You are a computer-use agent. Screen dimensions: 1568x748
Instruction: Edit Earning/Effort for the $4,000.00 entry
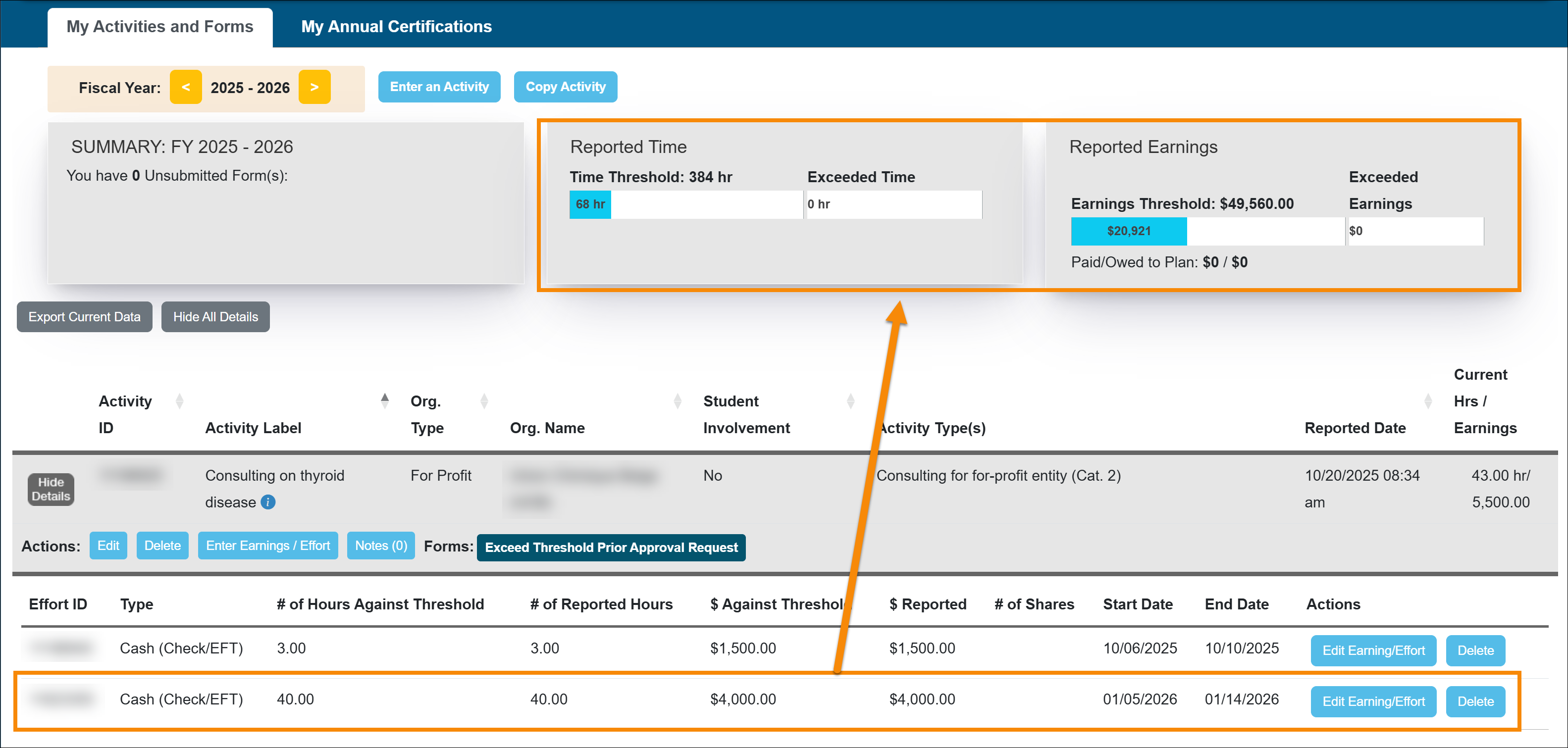click(1373, 701)
